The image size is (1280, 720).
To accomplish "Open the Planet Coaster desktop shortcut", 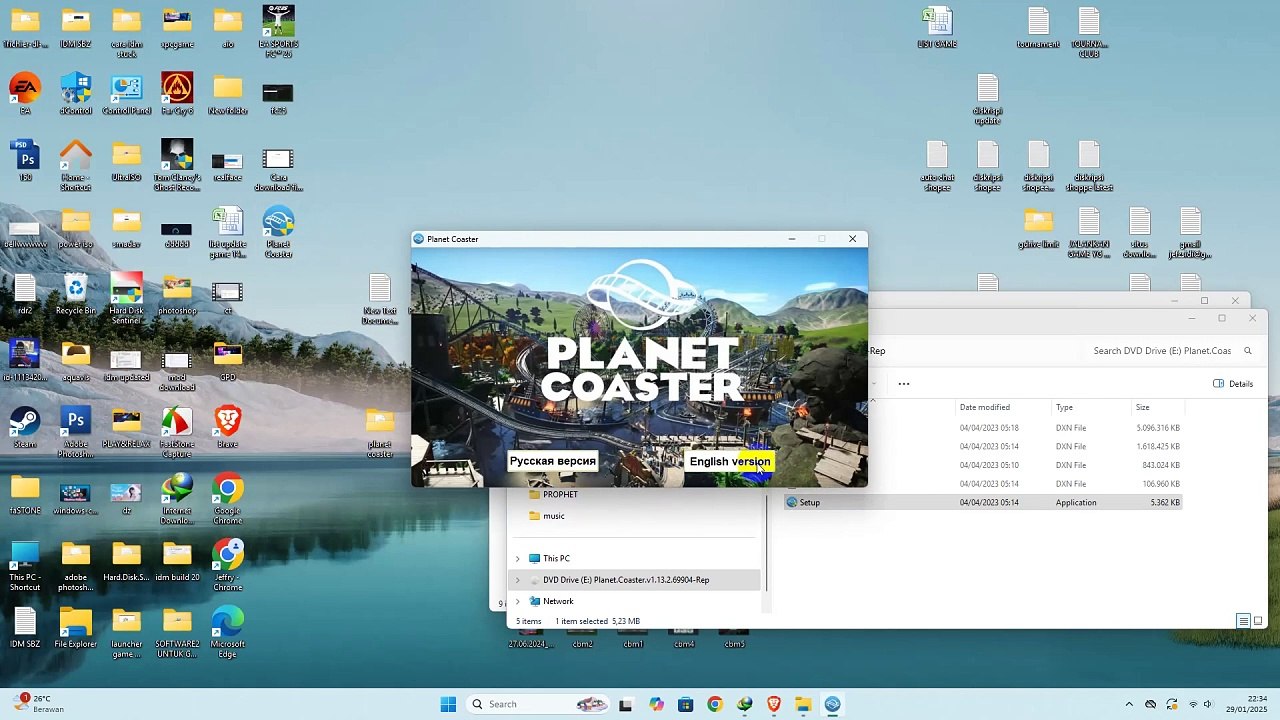I will (278, 232).
